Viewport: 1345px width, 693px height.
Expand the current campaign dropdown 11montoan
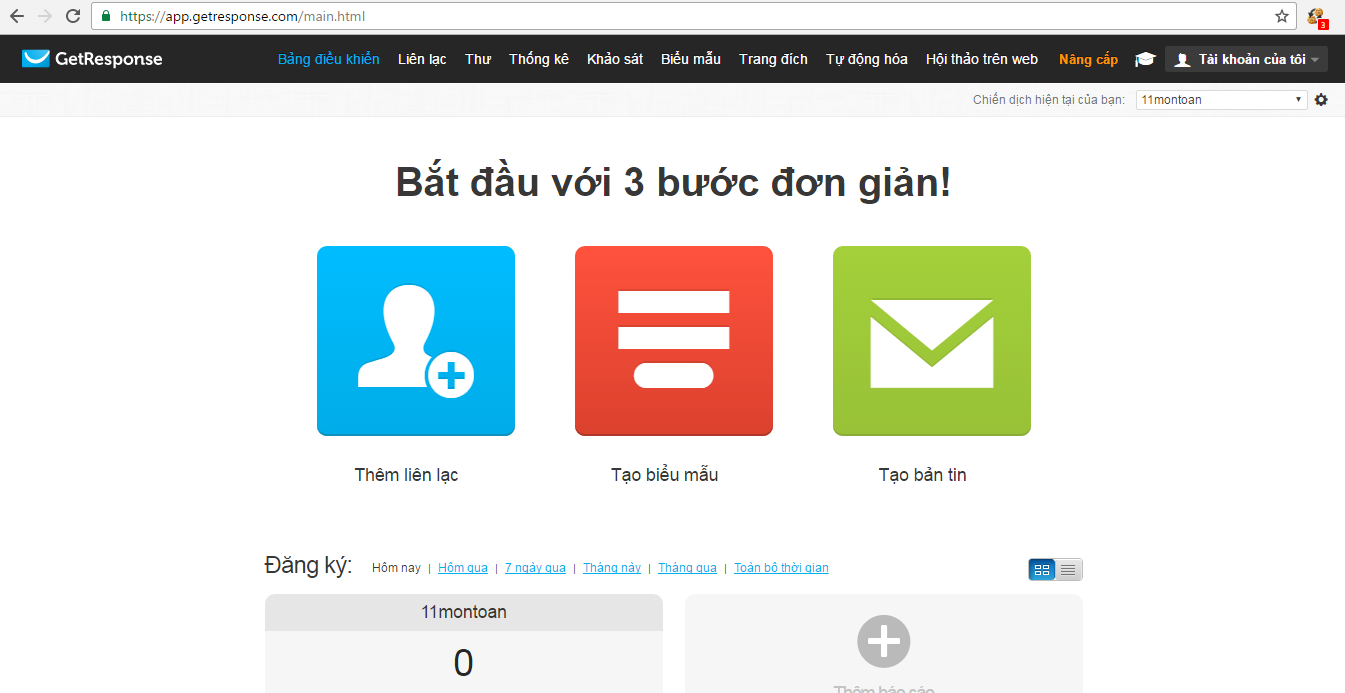[x=1221, y=100]
